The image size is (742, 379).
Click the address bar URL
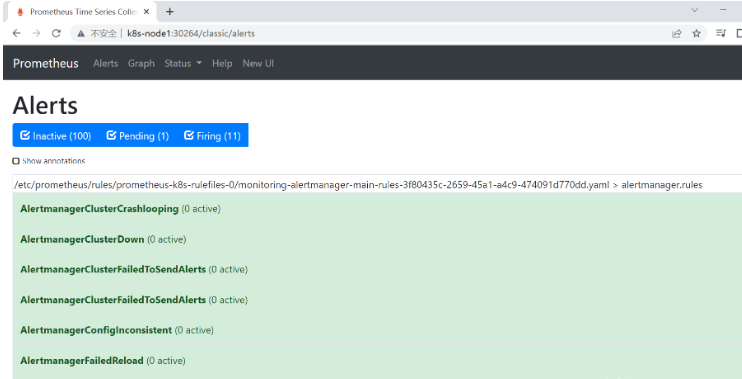191,34
